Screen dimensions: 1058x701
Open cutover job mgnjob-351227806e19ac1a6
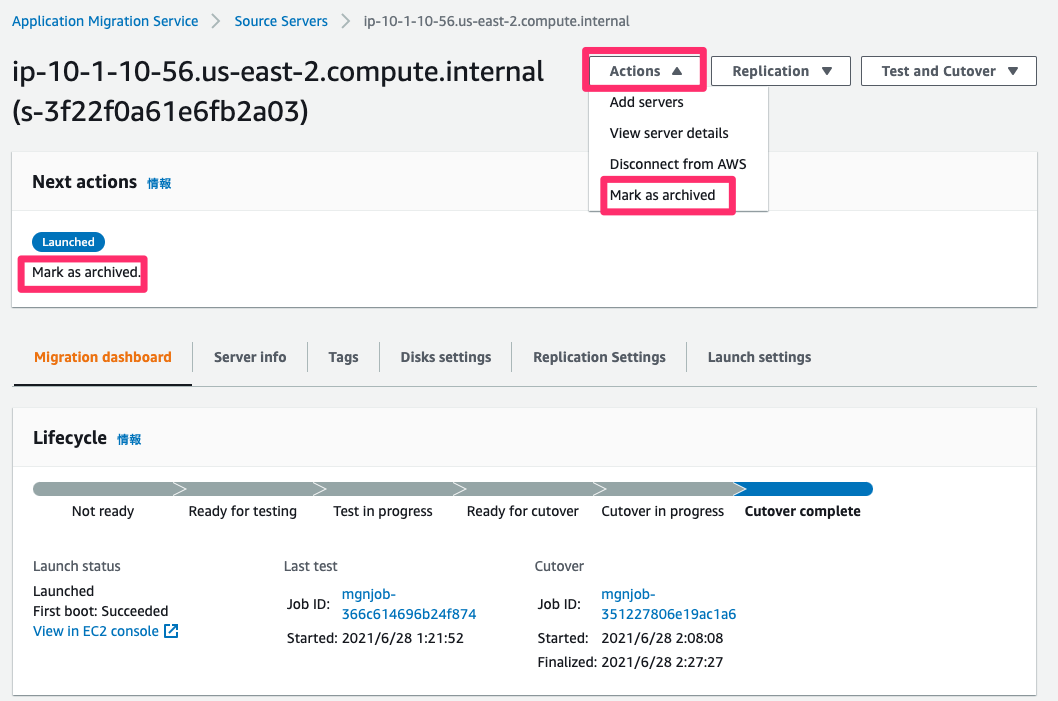[x=668, y=604]
